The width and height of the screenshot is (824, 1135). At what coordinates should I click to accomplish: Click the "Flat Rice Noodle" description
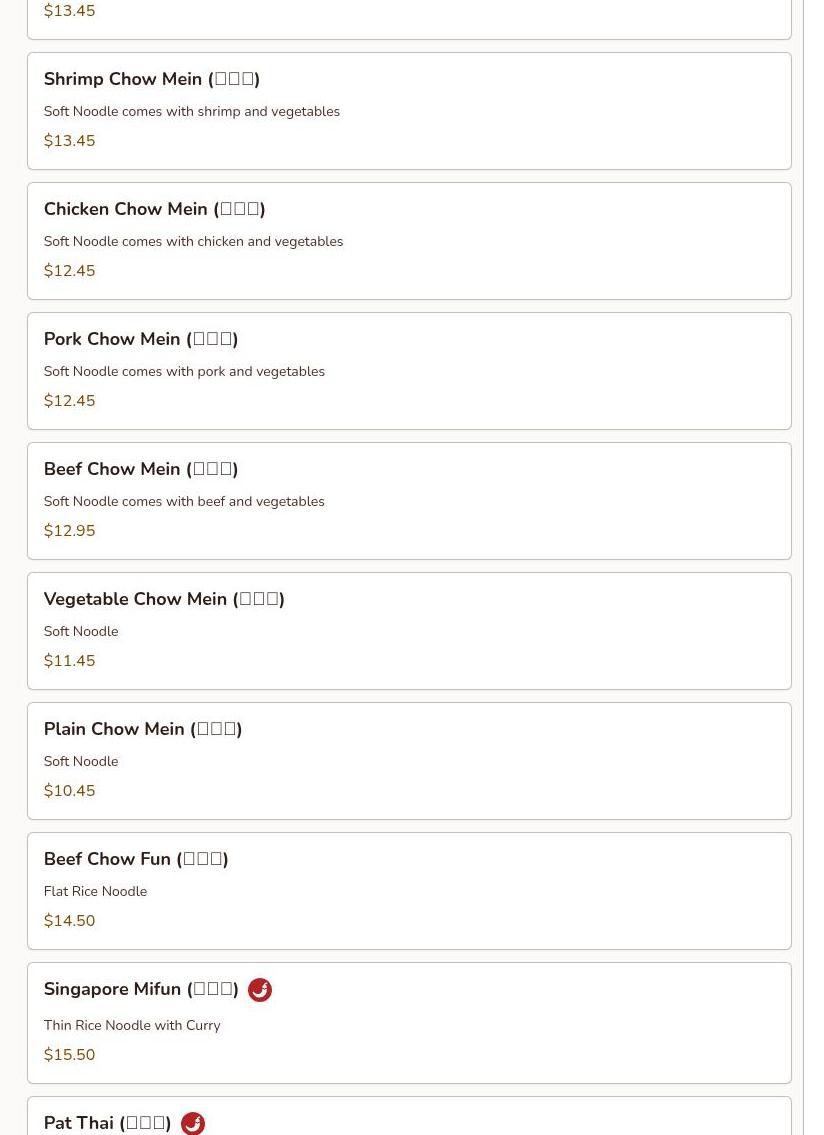tap(95, 892)
